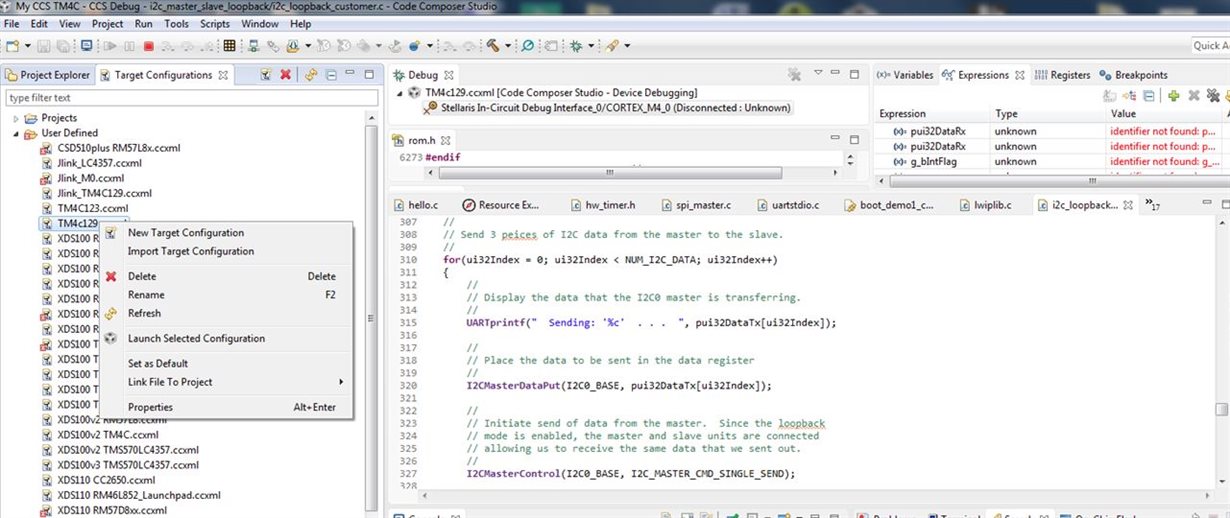Click green Add New Expression icon
The width and height of the screenshot is (1230, 518).
point(1174,95)
